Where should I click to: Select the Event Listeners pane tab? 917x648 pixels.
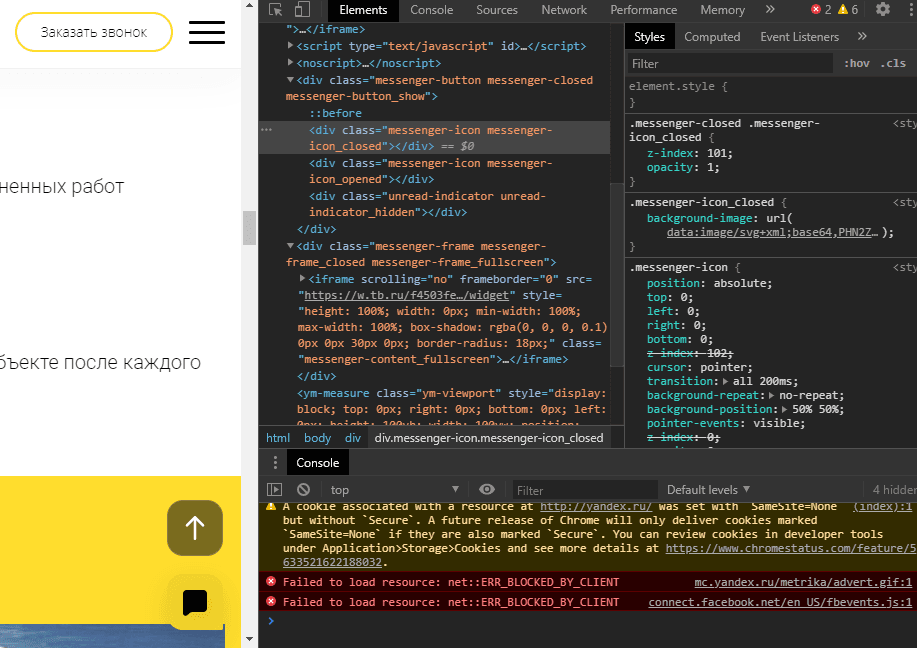pos(799,37)
